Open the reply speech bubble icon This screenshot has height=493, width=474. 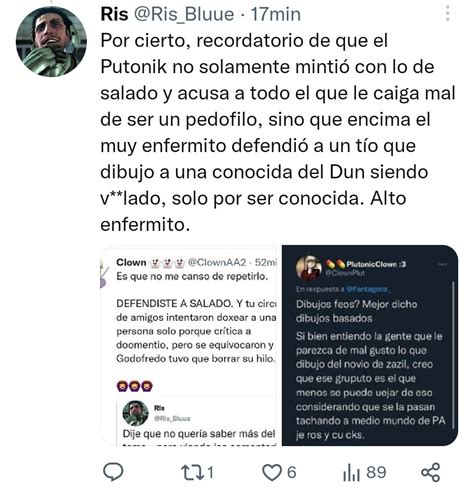(x=113, y=472)
